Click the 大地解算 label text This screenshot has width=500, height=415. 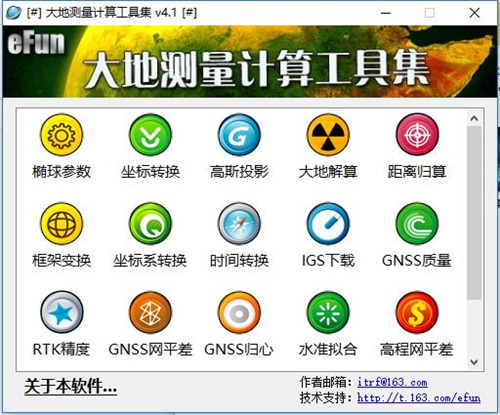(x=328, y=172)
